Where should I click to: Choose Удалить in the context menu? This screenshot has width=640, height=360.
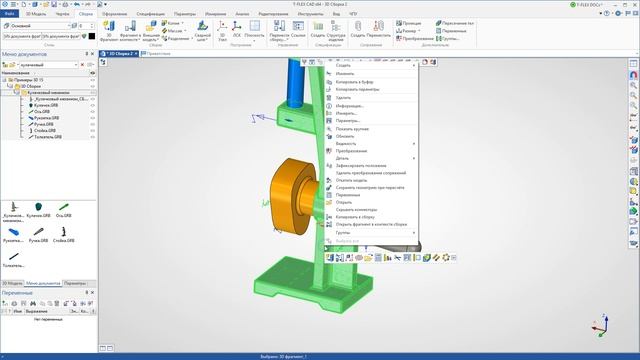(x=371, y=98)
